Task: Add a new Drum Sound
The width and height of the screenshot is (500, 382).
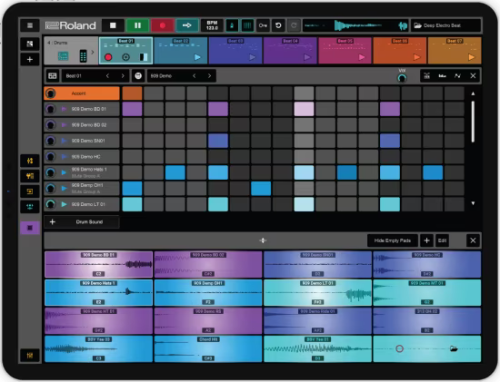Action: coord(82,222)
